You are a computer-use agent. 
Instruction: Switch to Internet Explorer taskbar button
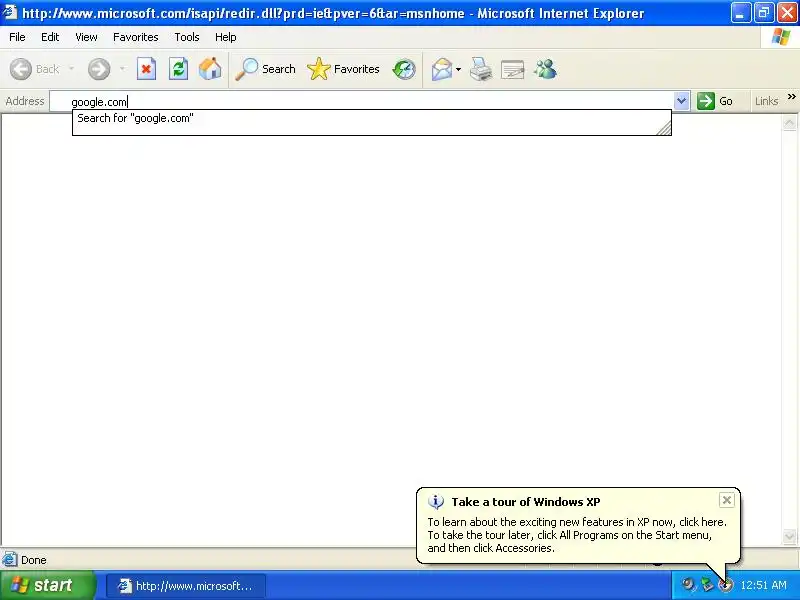tap(186, 586)
